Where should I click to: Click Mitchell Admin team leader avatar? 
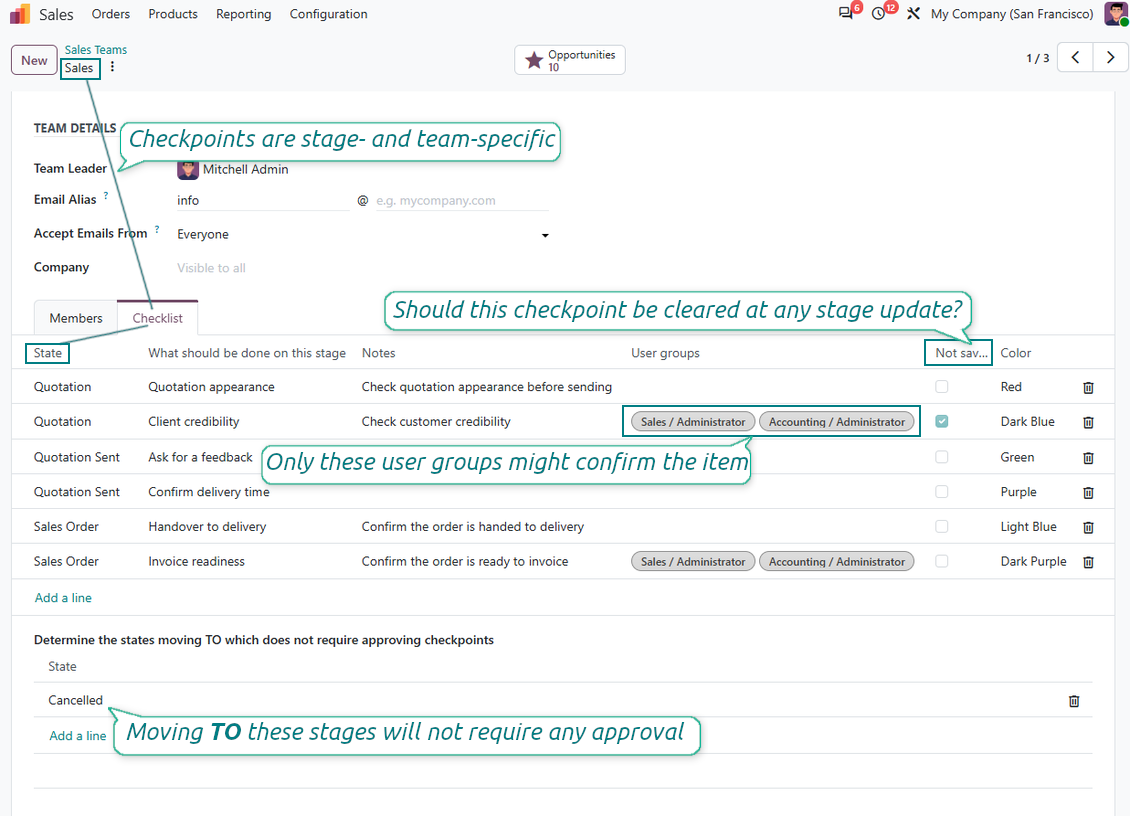click(x=187, y=169)
